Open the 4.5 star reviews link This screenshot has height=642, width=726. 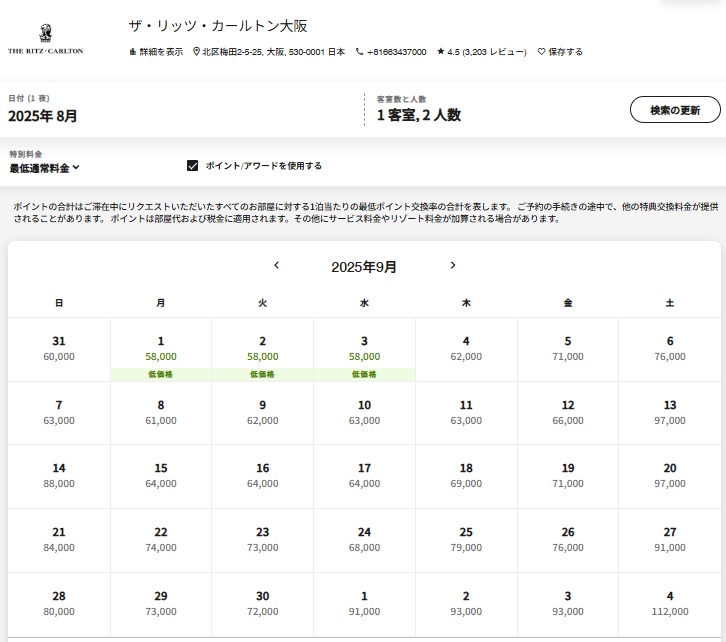point(482,52)
